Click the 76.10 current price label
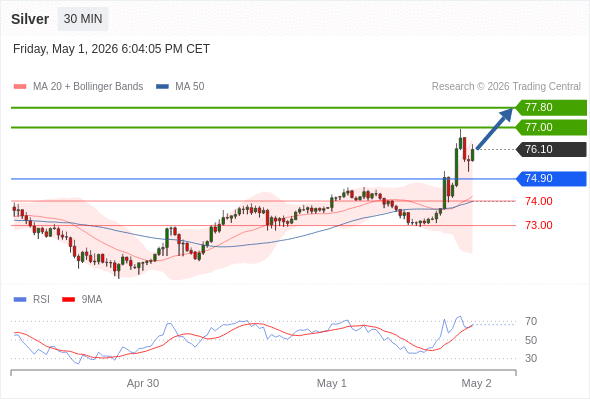This screenshot has width=590, height=400. pyautogui.click(x=551, y=149)
